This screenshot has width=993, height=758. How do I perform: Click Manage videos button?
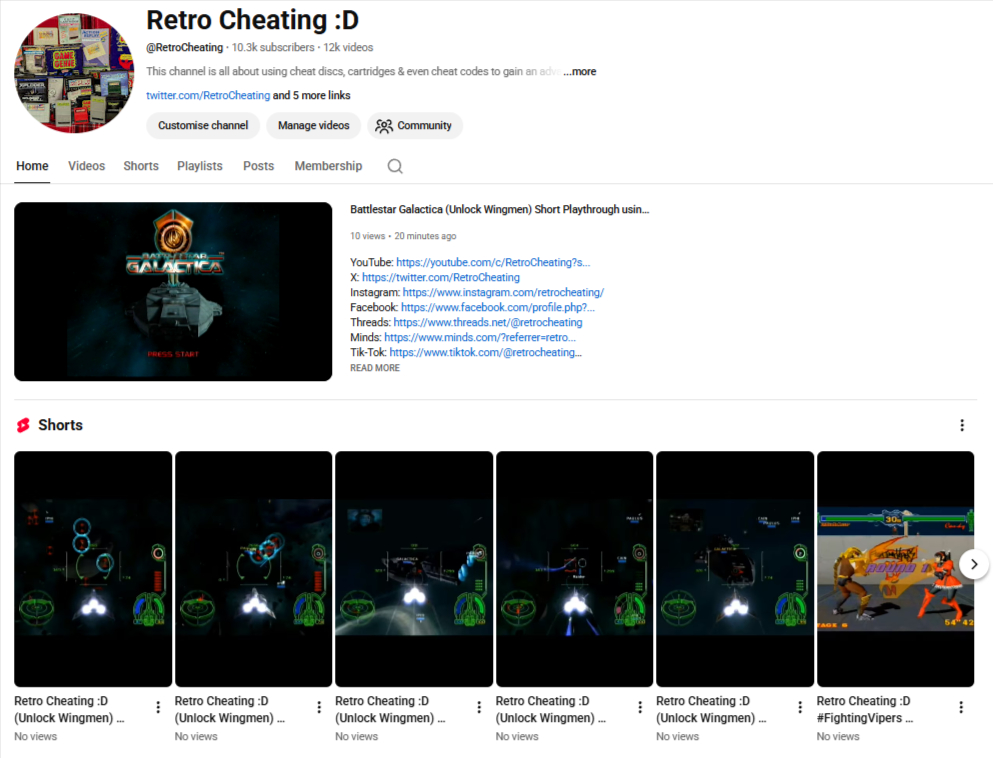[x=313, y=125]
